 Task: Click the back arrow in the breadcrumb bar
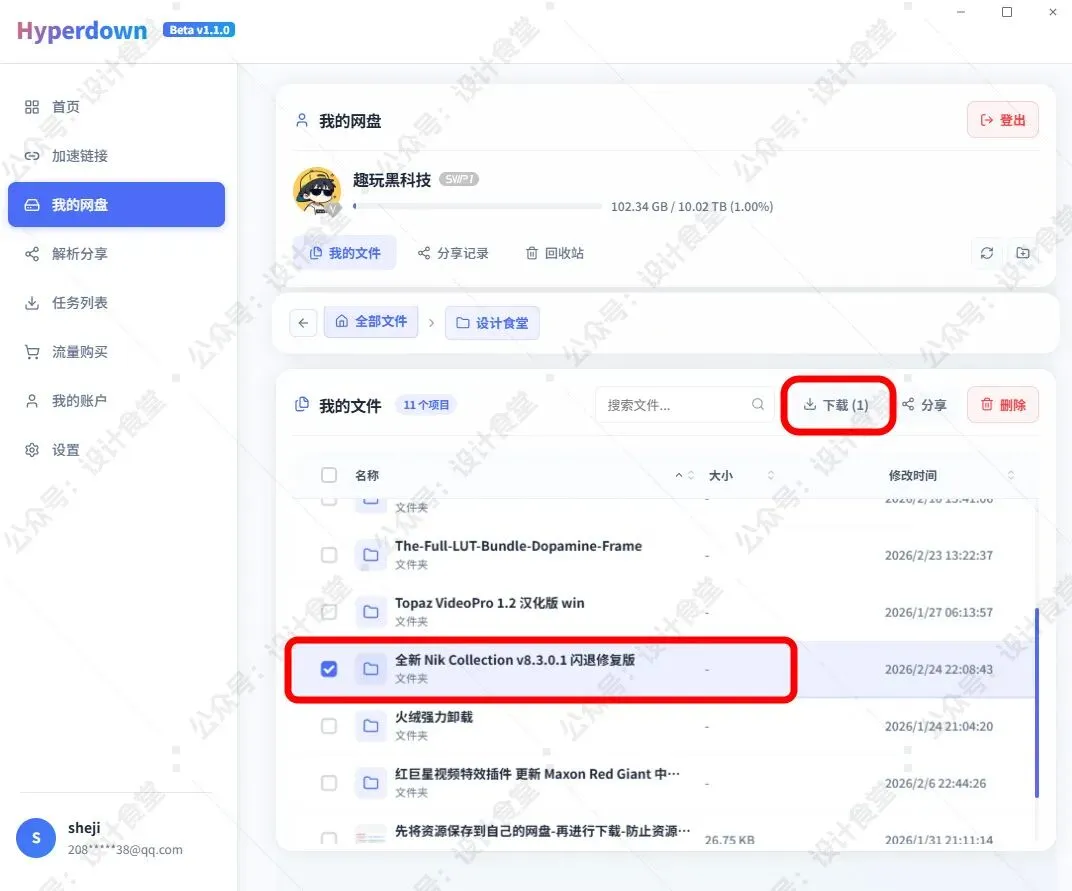click(303, 323)
